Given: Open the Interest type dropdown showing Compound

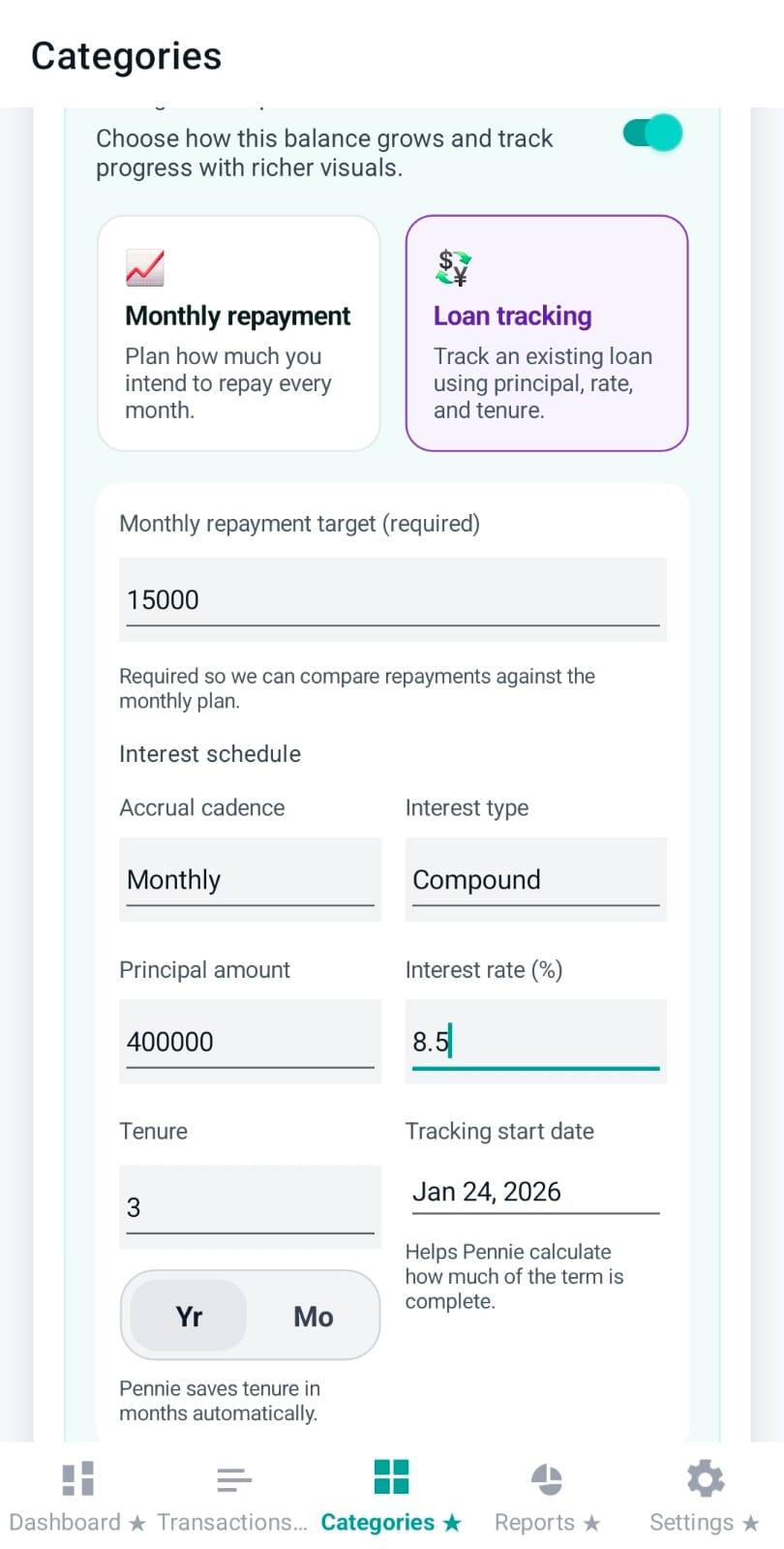Looking at the screenshot, I should [535, 879].
